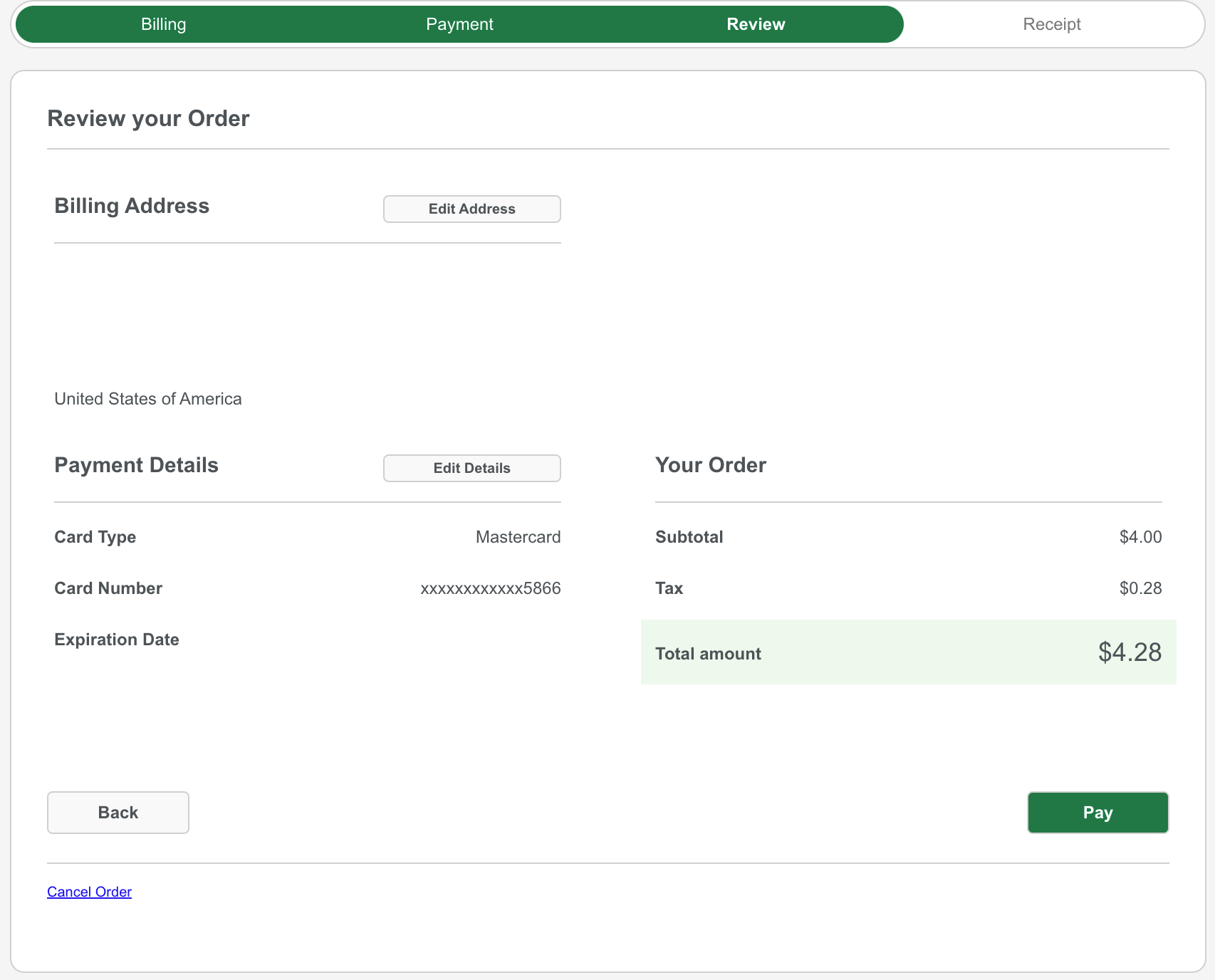Select the Billing Address section header
Viewport: 1215px width, 980px height.
[x=131, y=206]
